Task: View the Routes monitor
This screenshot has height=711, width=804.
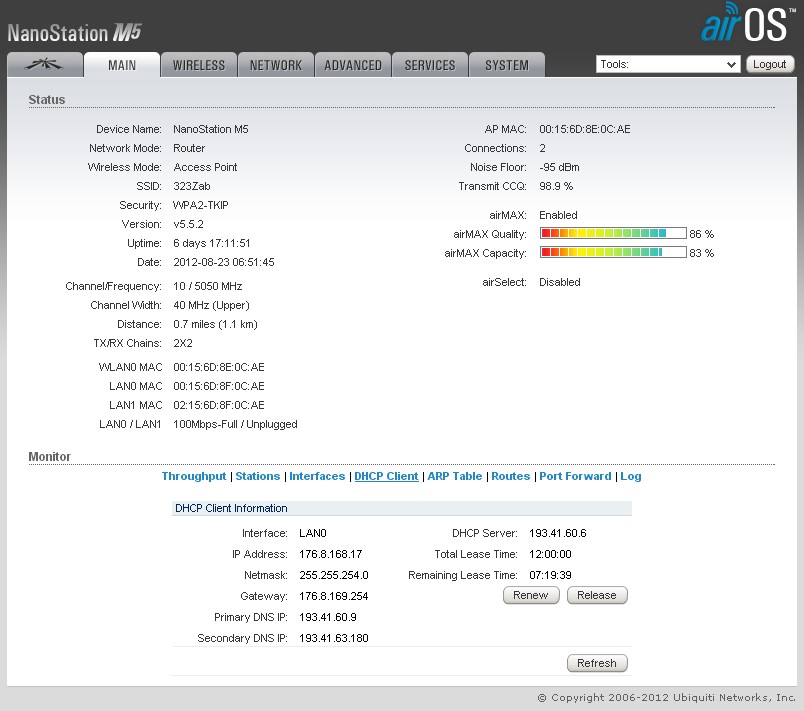Action: point(510,476)
